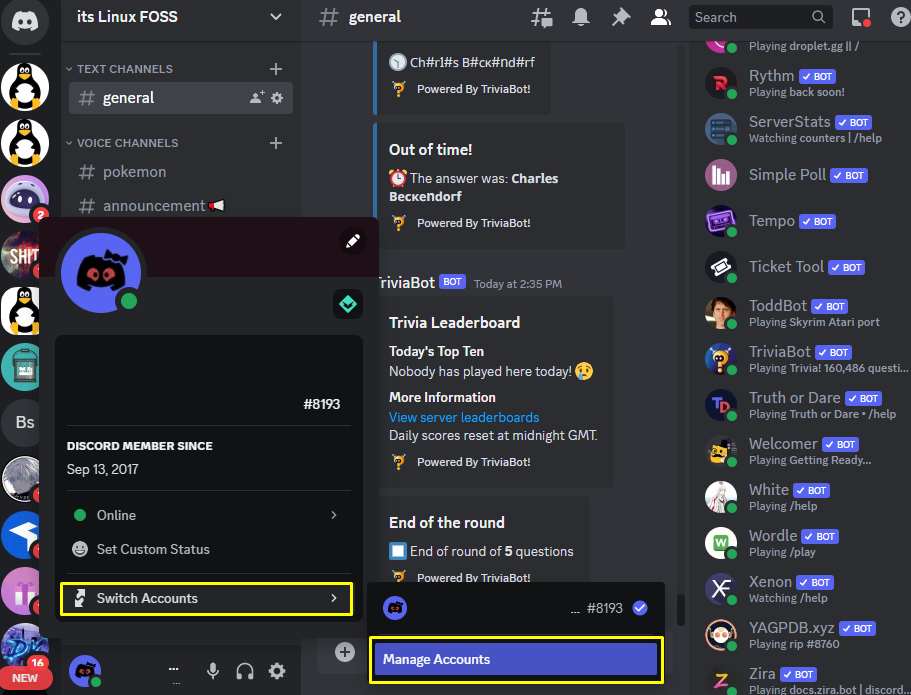This screenshot has height=695, width=911.
Task: Open Welcomer bot member entry
Action: [804, 451]
